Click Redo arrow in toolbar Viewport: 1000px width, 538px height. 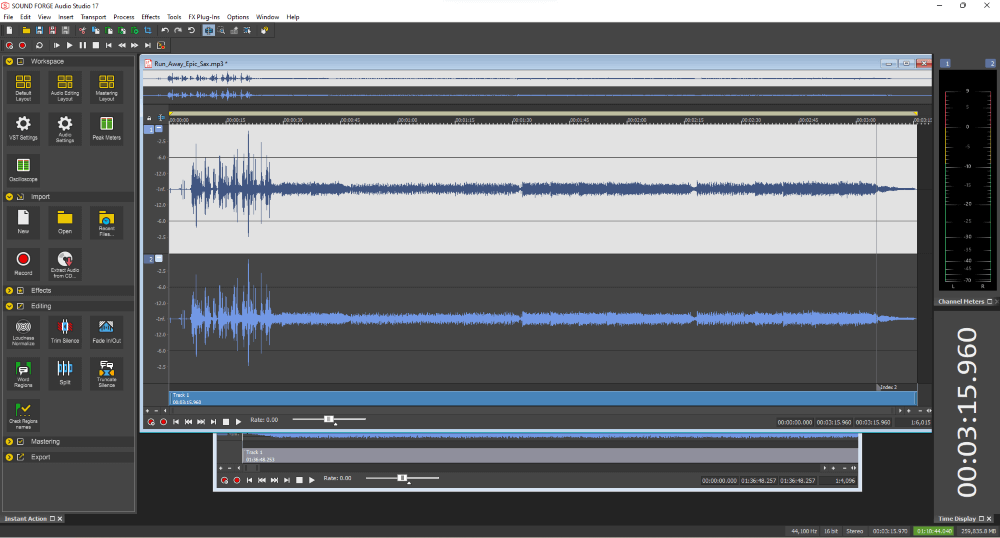pyautogui.click(x=178, y=30)
